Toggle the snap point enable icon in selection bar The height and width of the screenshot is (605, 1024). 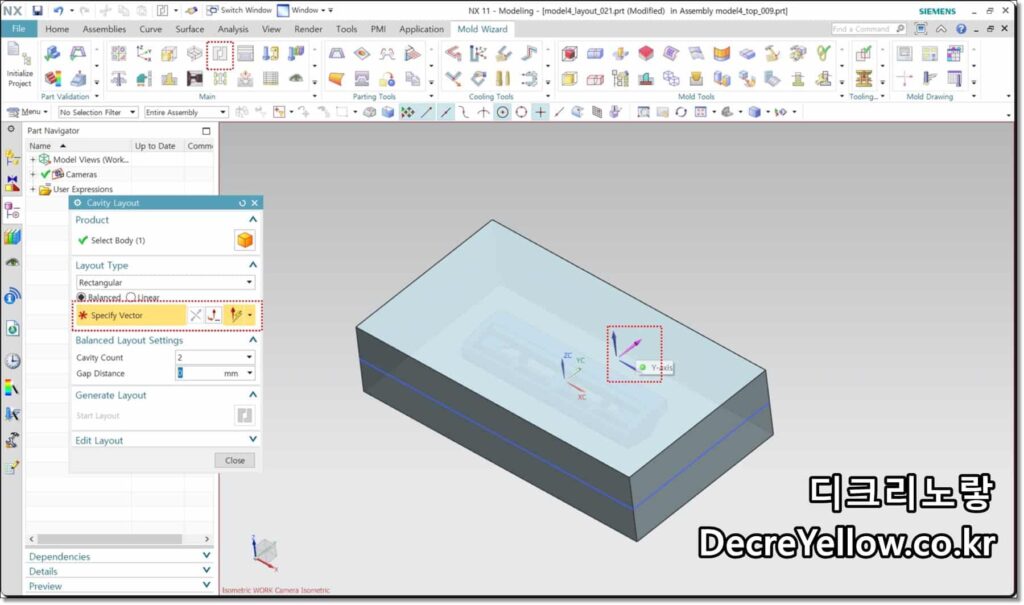[408, 112]
